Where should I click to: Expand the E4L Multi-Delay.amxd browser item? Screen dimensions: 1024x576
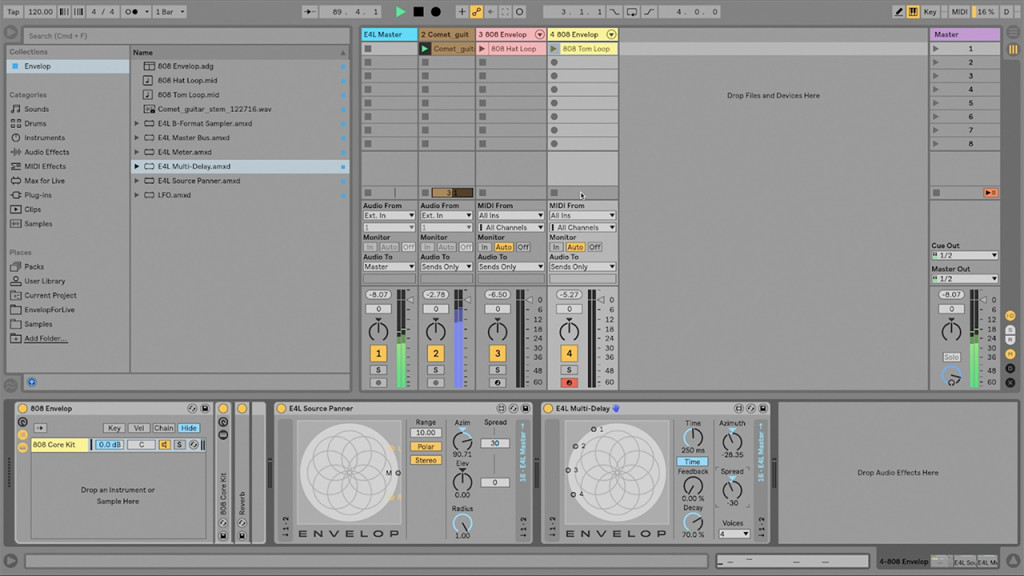coord(137,166)
